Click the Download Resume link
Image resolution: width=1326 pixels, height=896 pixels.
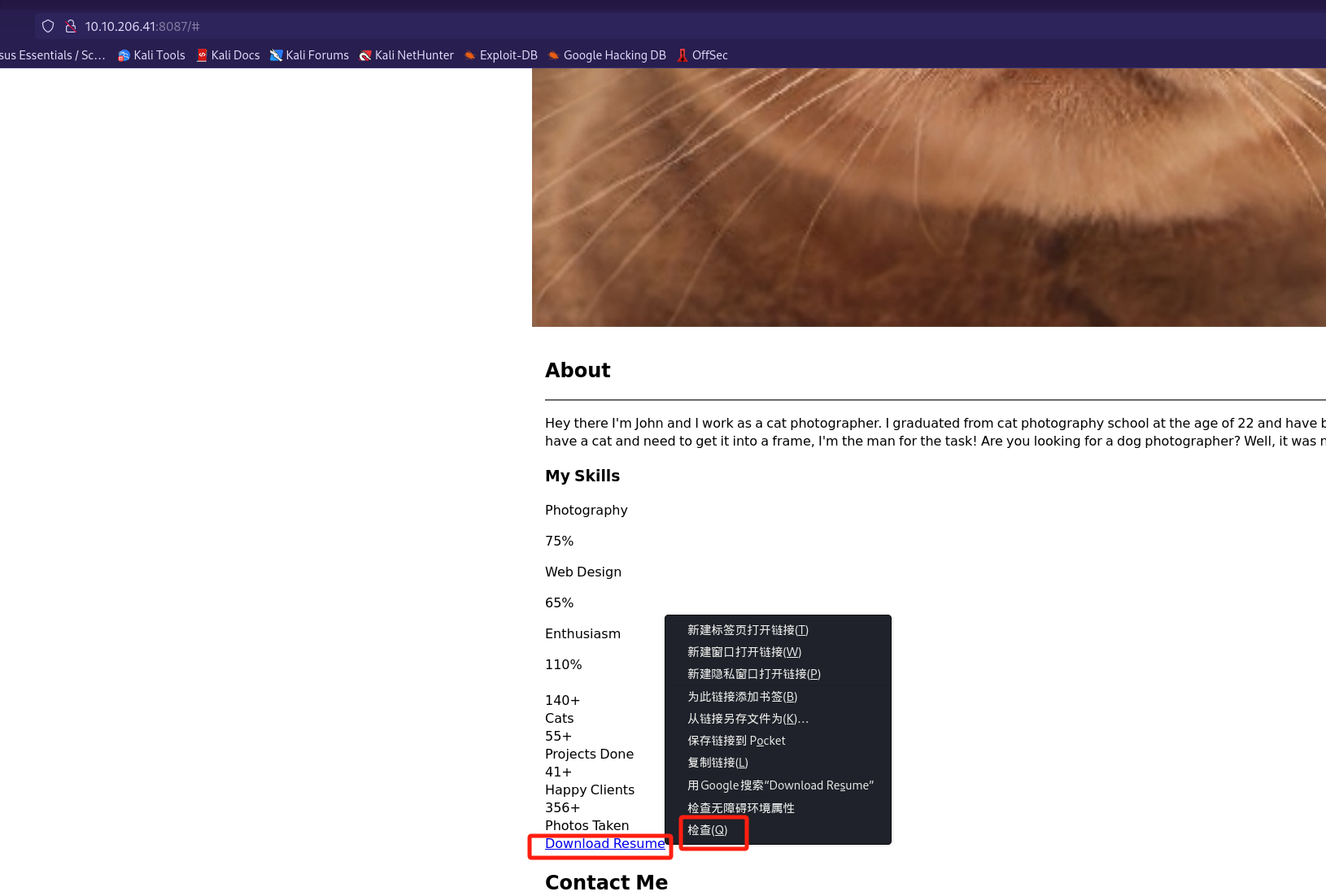pos(604,844)
